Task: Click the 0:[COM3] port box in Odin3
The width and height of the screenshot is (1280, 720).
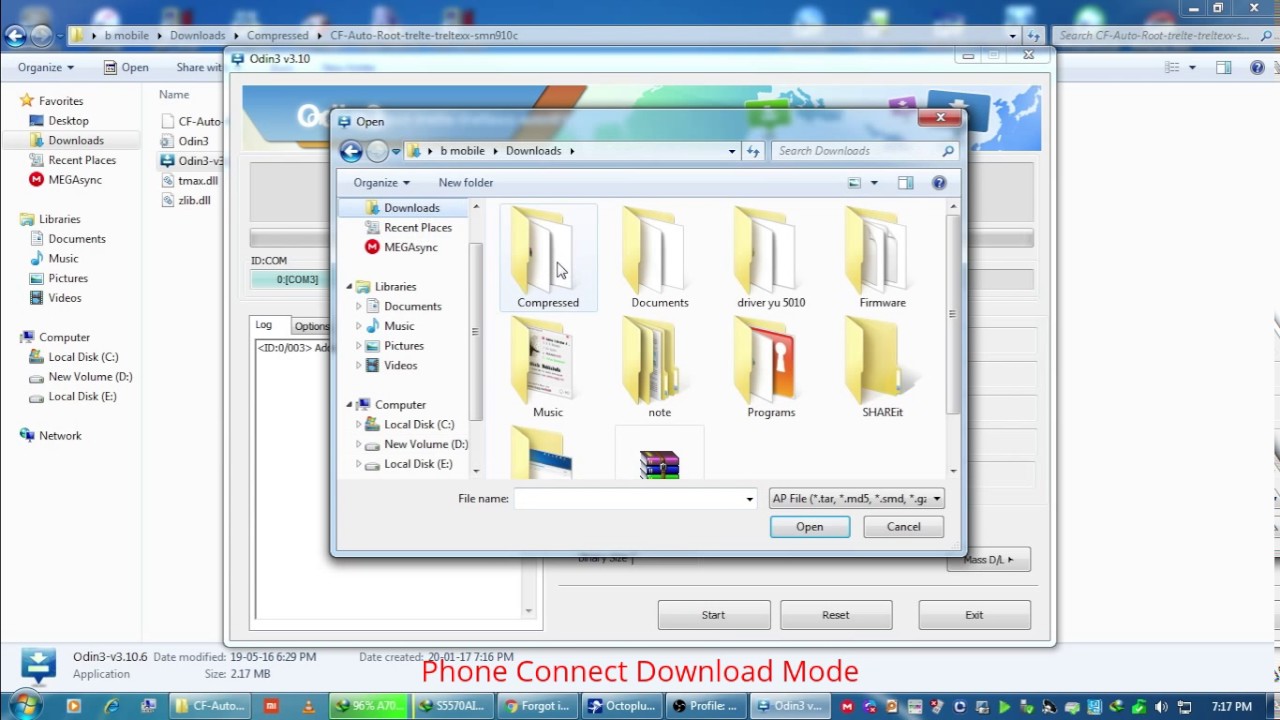Action: (290, 280)
